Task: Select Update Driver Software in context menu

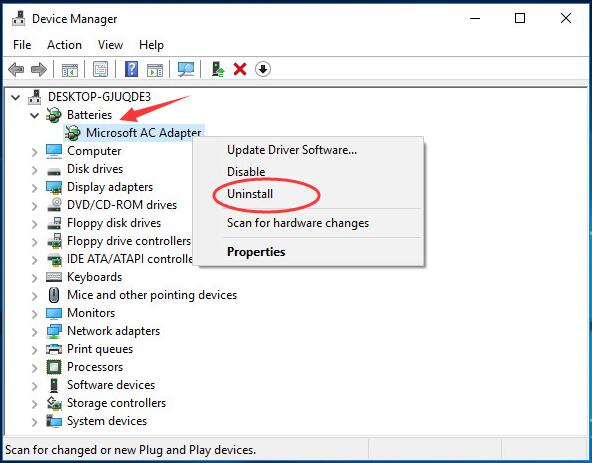Action: (292, 150)
